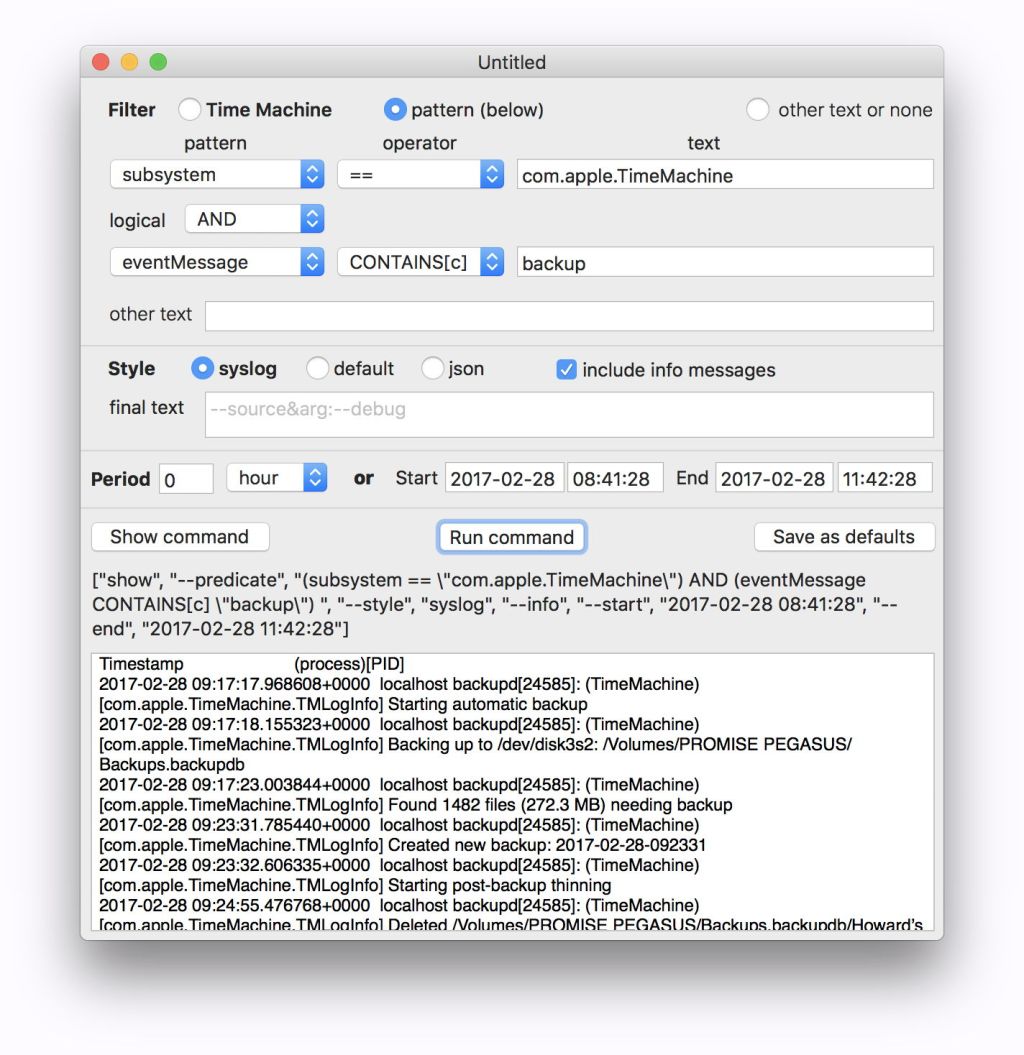Select the Time Machine filter radio button
The height and width of the screenshot is (1055, 1024).
190,110
